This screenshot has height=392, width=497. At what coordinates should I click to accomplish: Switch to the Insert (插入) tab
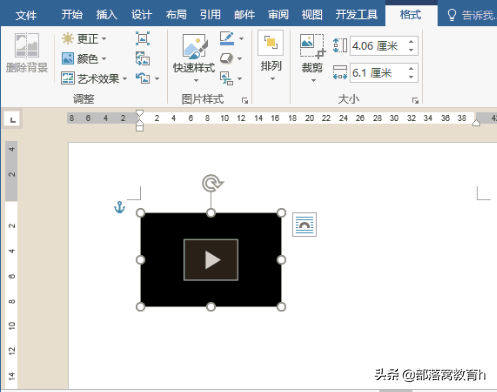click(107, 15)
